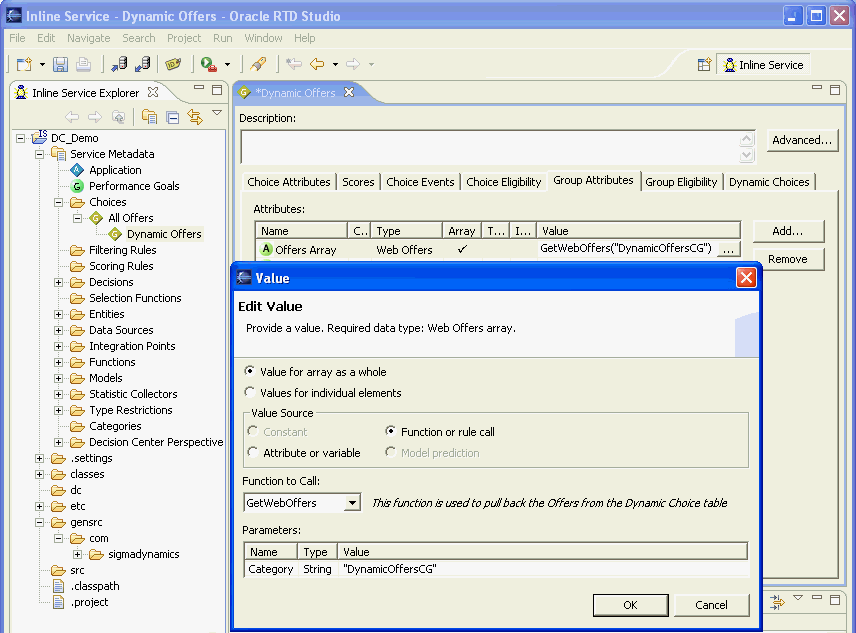Minimize the Inline Service Explorer panel
The height and width of the screenshot is (633, 856).
199,87
